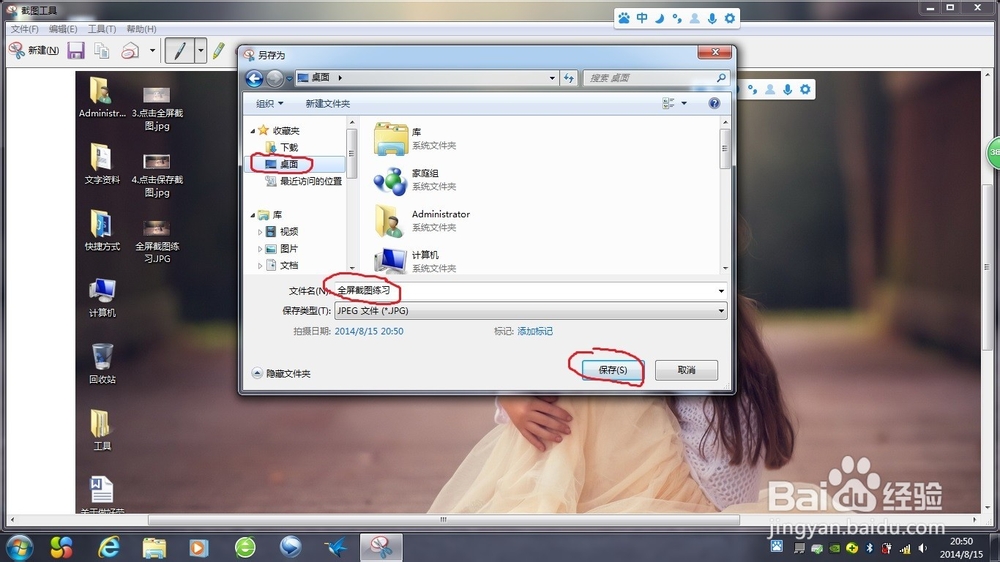Click the Bluetooth tray icon
Screen dimensions: 1000x562
pyautogui.click(x=869, y=547)
